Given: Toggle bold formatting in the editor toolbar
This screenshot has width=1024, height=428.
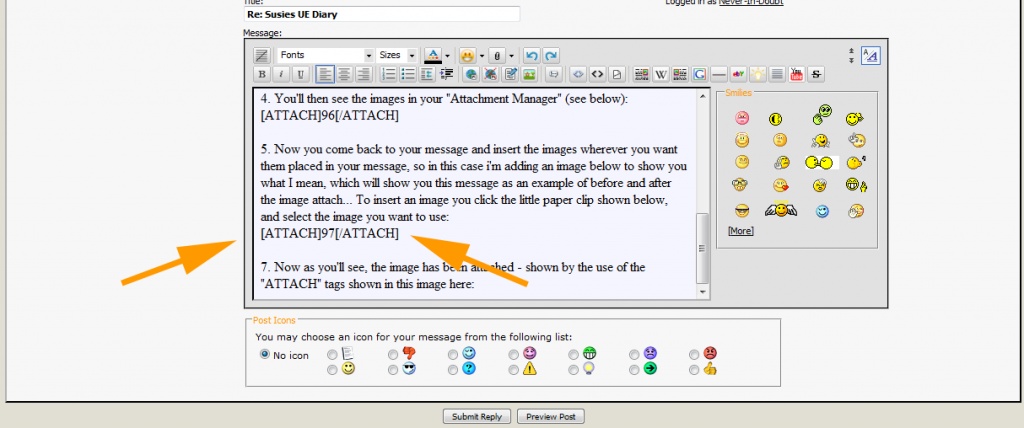Looking at the screenshot, I should (x=262, y=74).
